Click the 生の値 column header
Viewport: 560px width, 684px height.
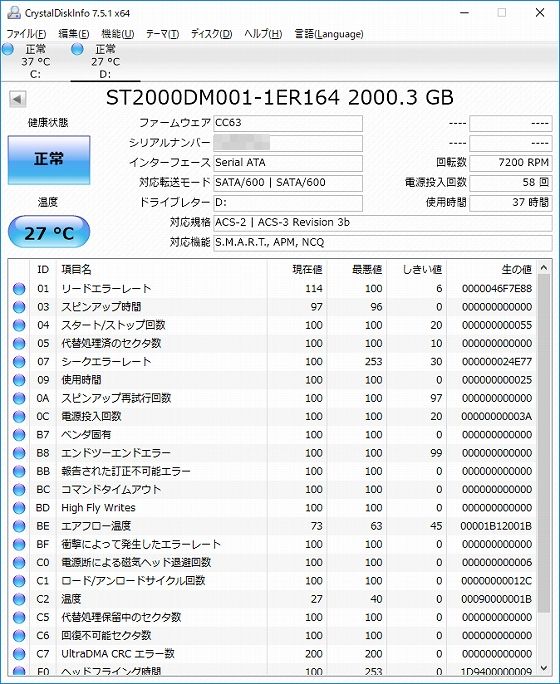coord(492,270)
